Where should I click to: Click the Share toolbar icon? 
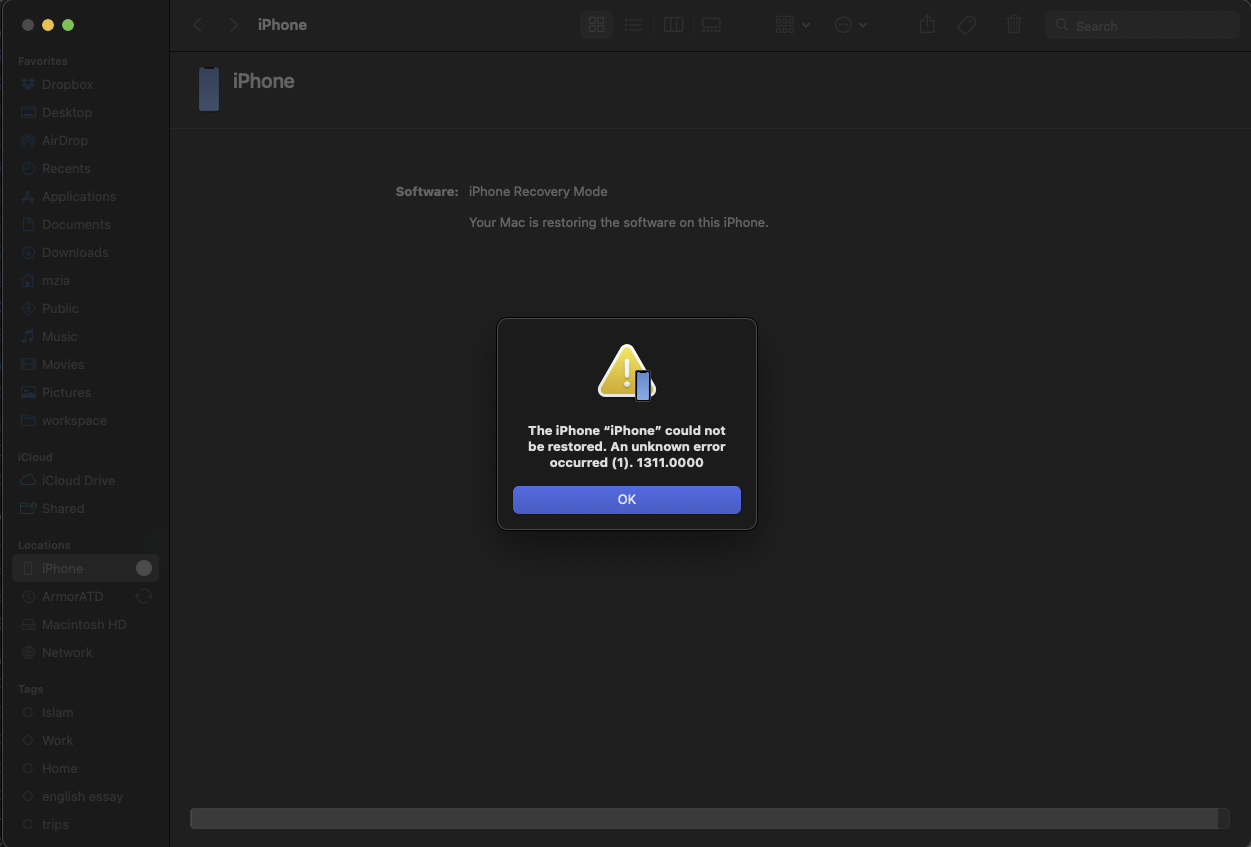pyautogui.click(x=927, y=25)
